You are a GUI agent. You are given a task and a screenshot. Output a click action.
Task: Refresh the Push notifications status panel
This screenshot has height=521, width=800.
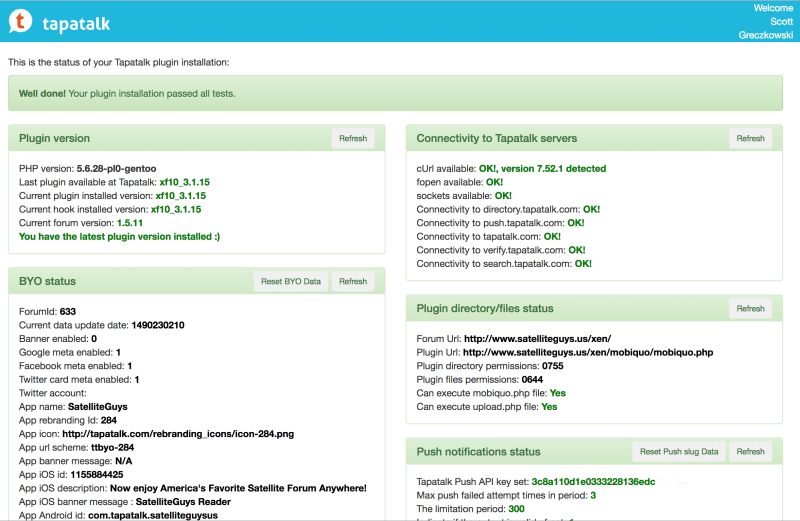click(750, 452)
